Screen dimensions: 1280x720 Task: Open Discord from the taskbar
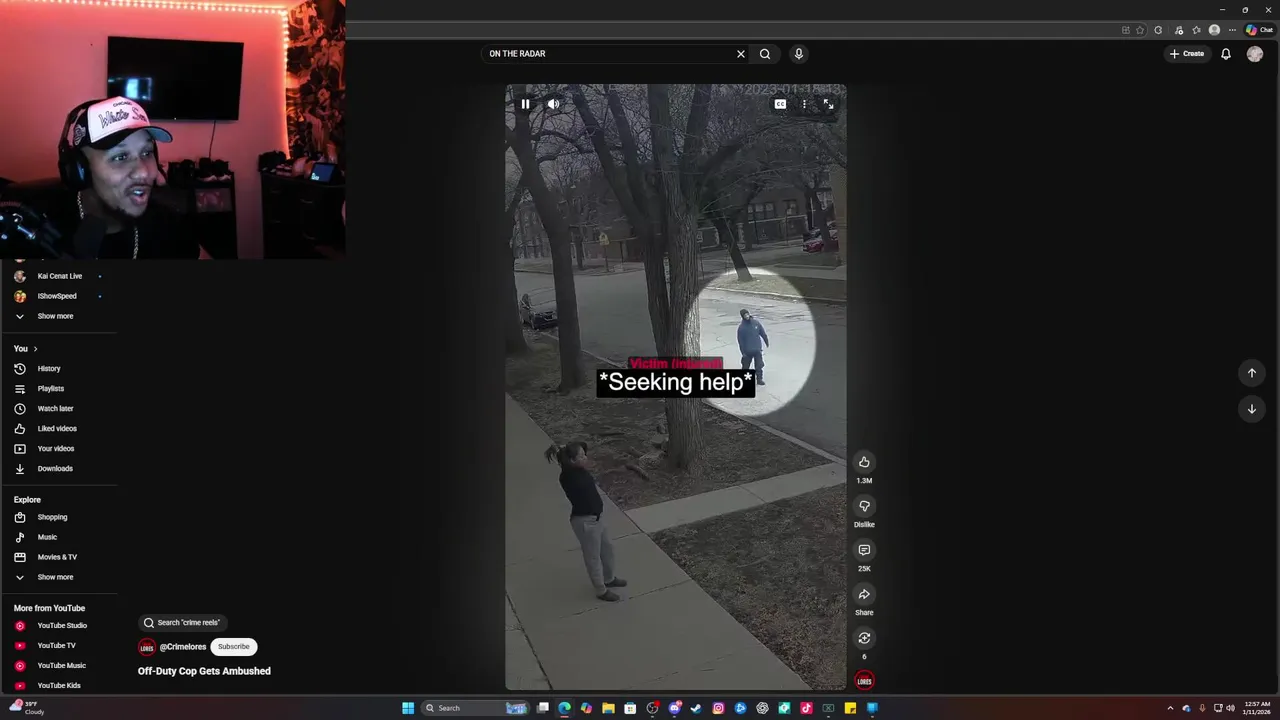pos(675,708)
